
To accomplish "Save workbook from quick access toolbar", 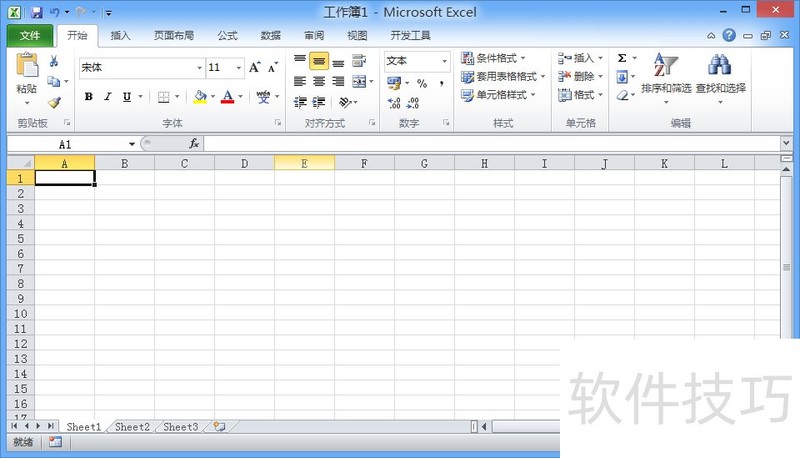I will click(x=36, y=12).
